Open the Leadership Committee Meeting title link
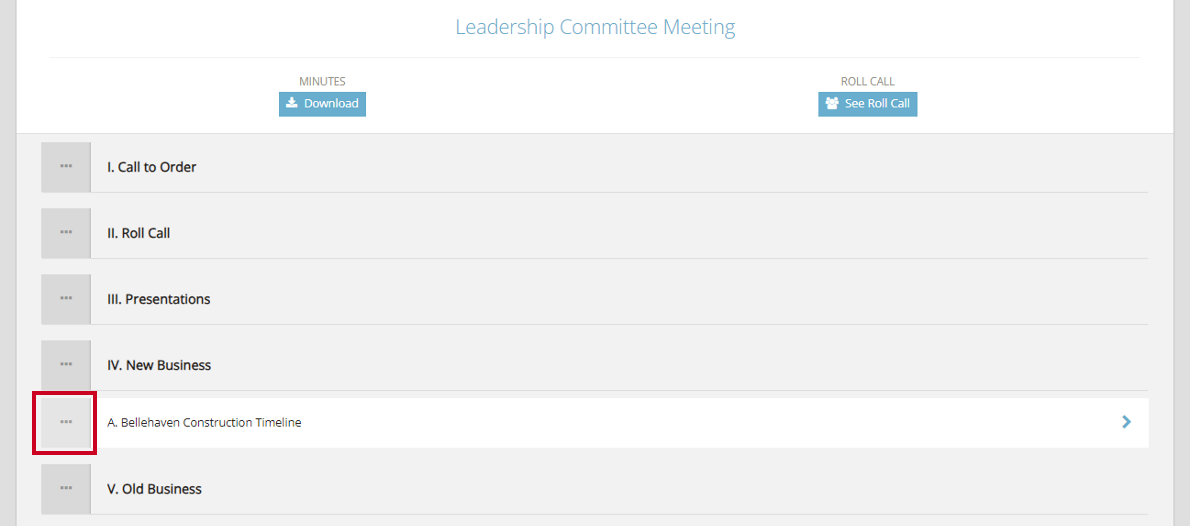 coord(595,27)
